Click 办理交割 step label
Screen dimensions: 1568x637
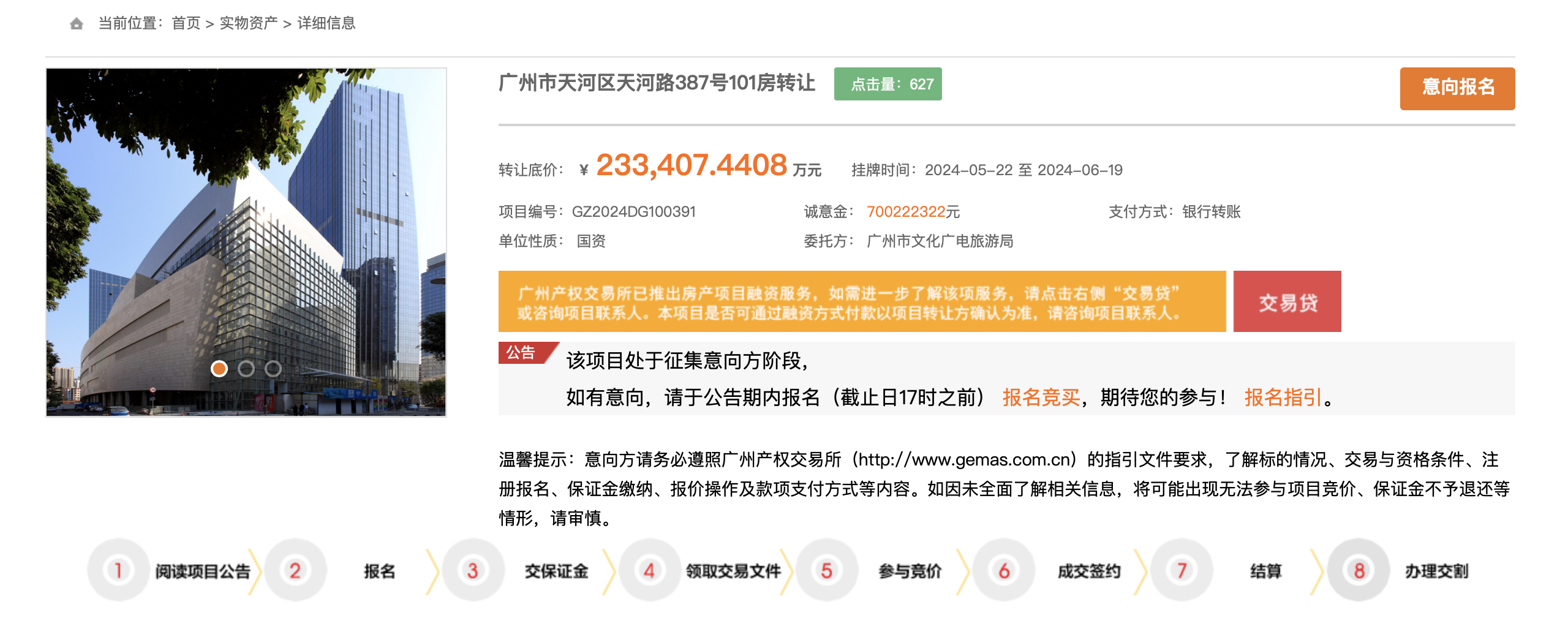(x=1436, y=571)
